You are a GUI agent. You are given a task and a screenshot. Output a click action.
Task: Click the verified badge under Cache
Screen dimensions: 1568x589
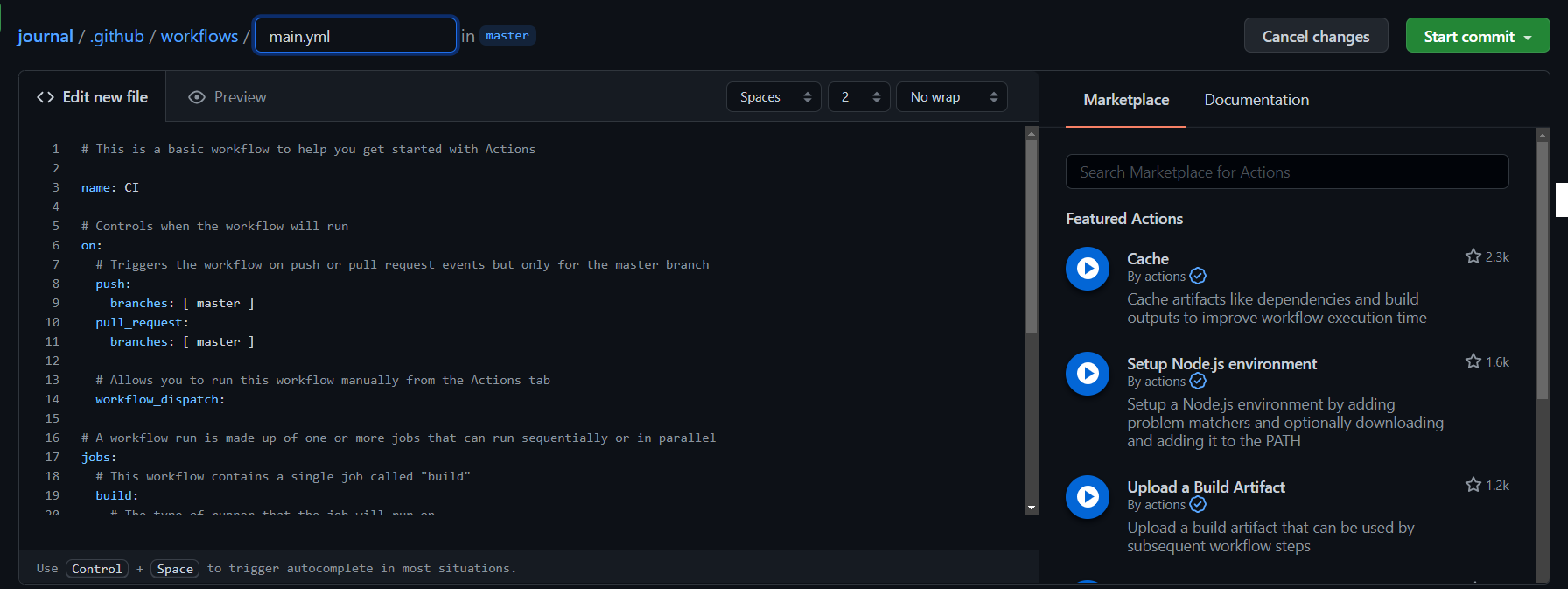(x=1198, y=277)
